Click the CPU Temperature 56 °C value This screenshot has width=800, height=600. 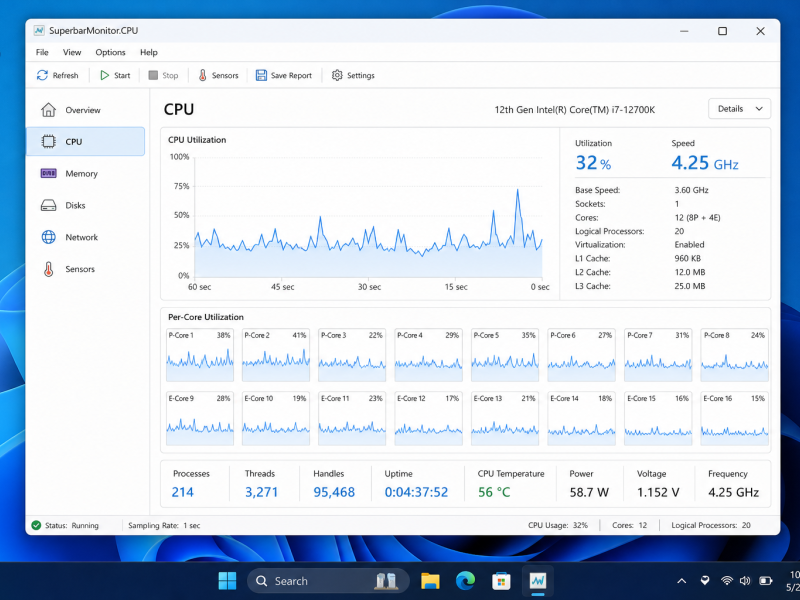(494, 492)
